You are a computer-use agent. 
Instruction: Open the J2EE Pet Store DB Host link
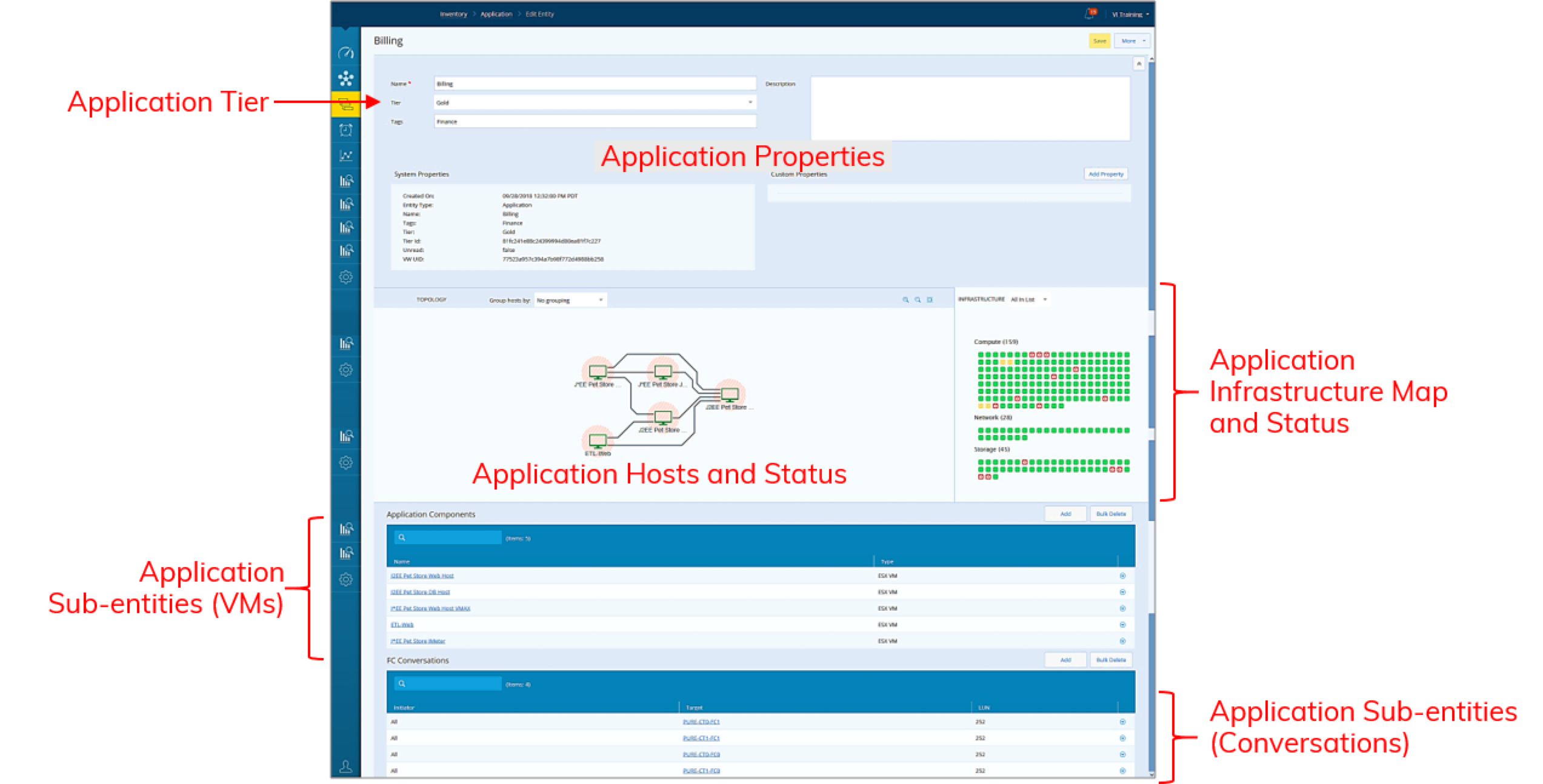(x=420, y=592)
